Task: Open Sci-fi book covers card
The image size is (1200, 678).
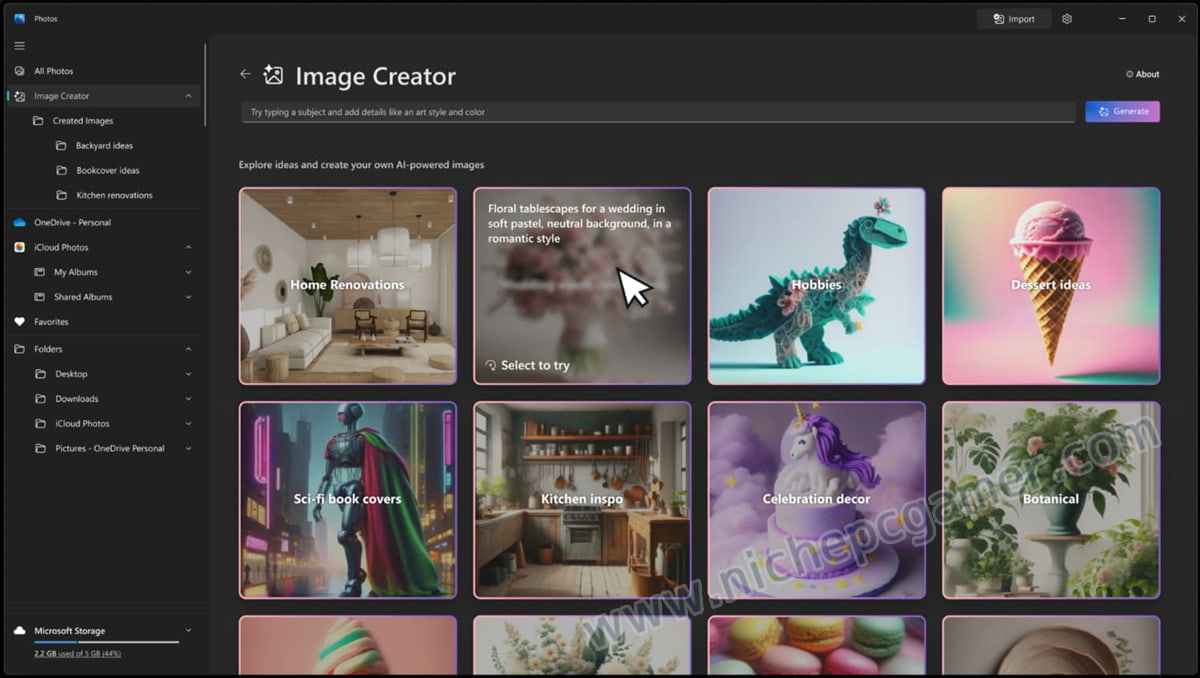Action: pos(348,500)
